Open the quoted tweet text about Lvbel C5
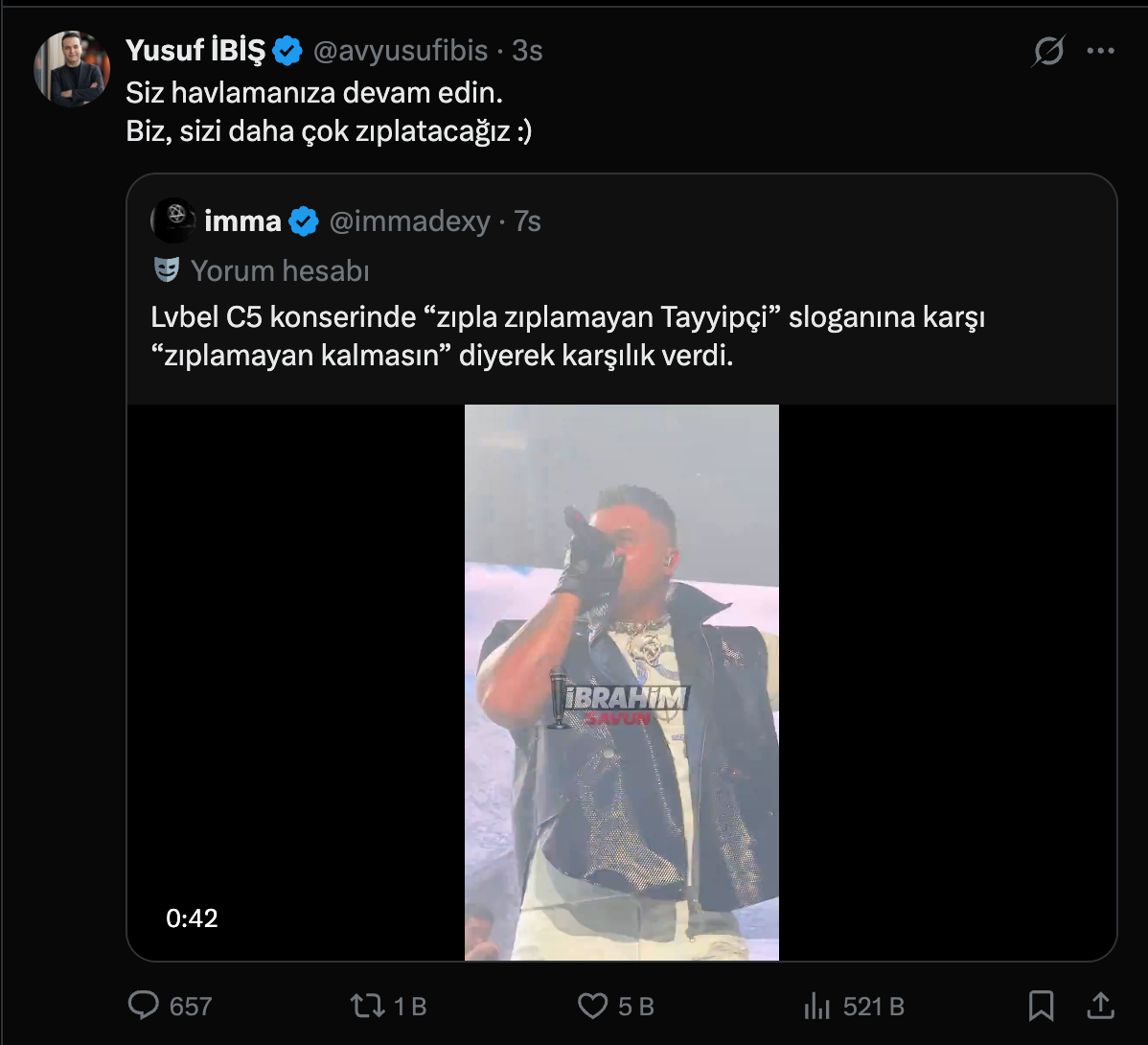The height and width of the screenshot is (1045, 1148). [x=567, y=336]
